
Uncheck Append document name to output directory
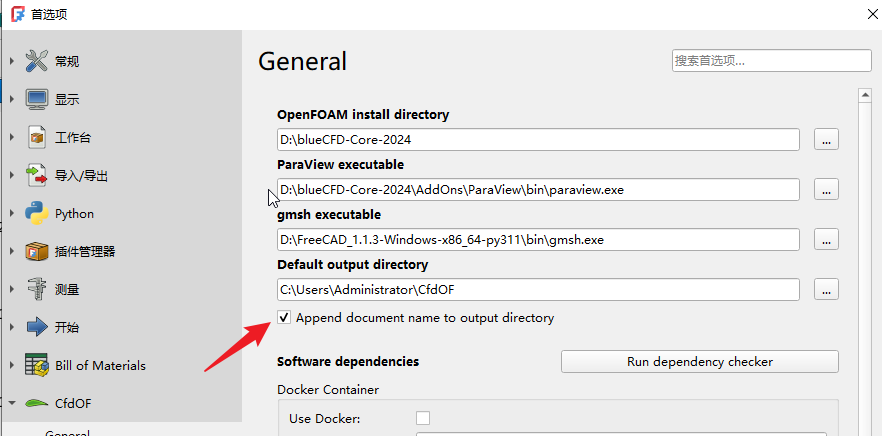(x=285, y=318)
